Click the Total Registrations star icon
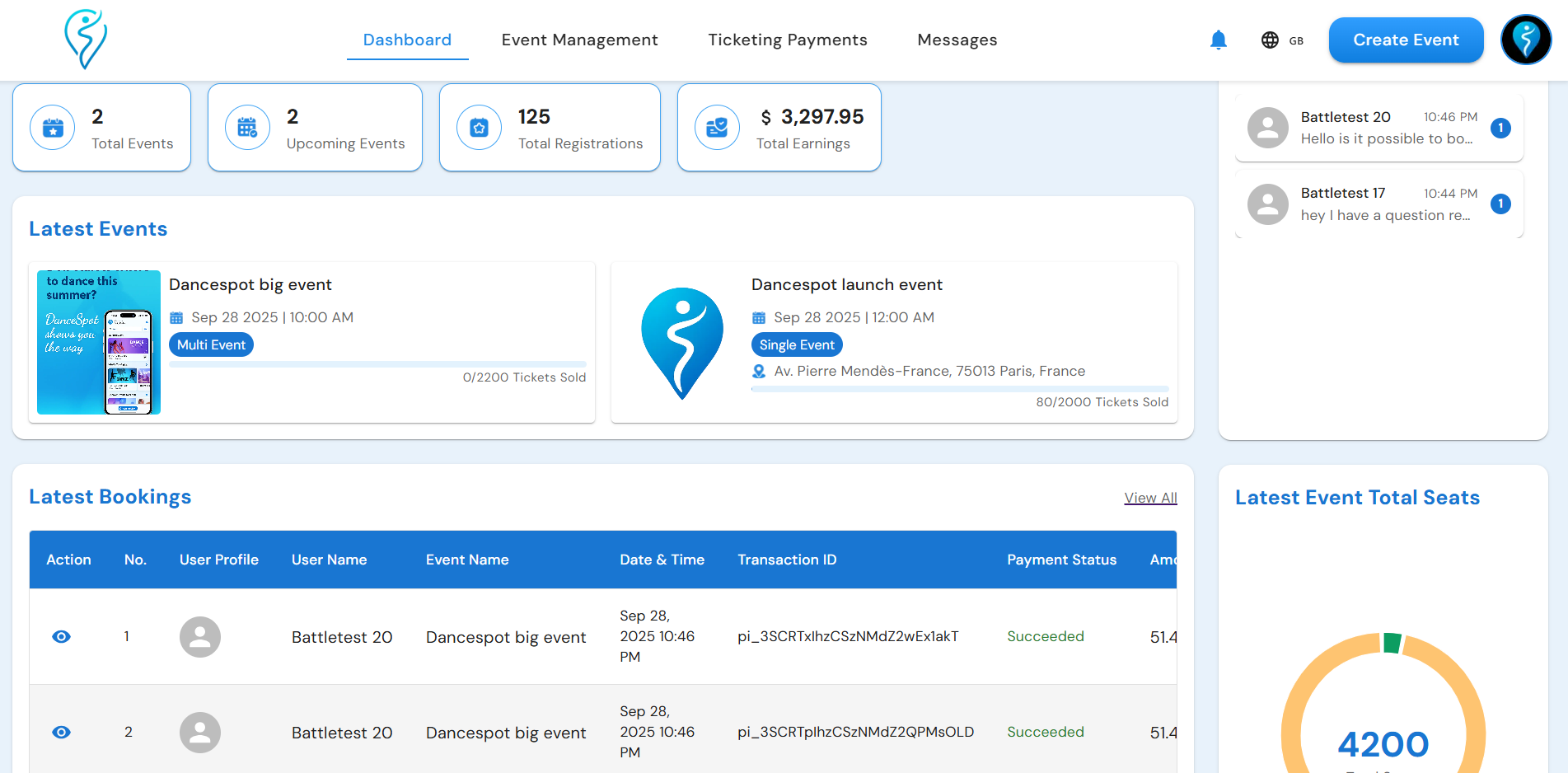This screenshot has width=1568, height=773. pos(479,127)
